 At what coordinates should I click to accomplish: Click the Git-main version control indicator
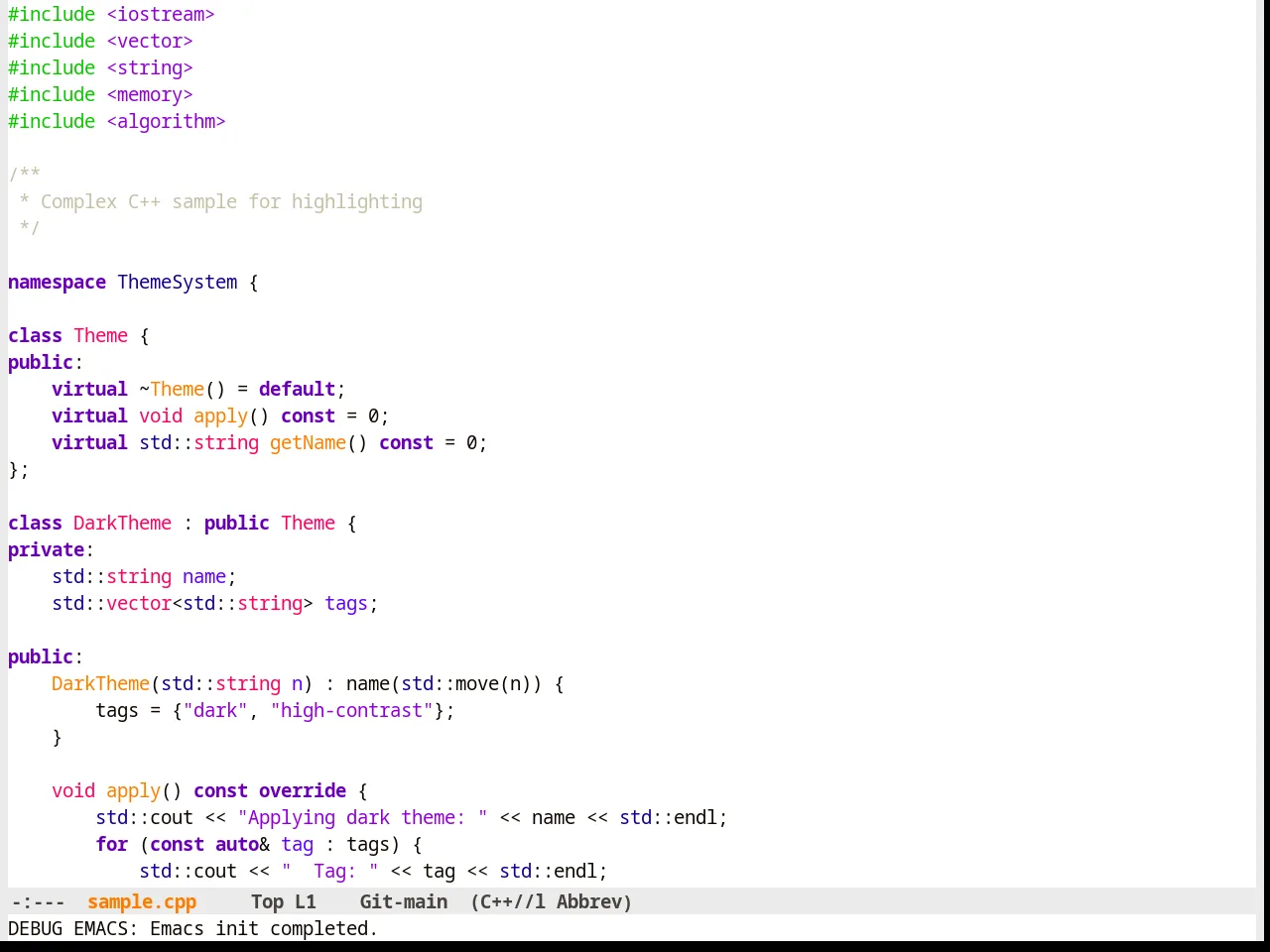[404, 901]
